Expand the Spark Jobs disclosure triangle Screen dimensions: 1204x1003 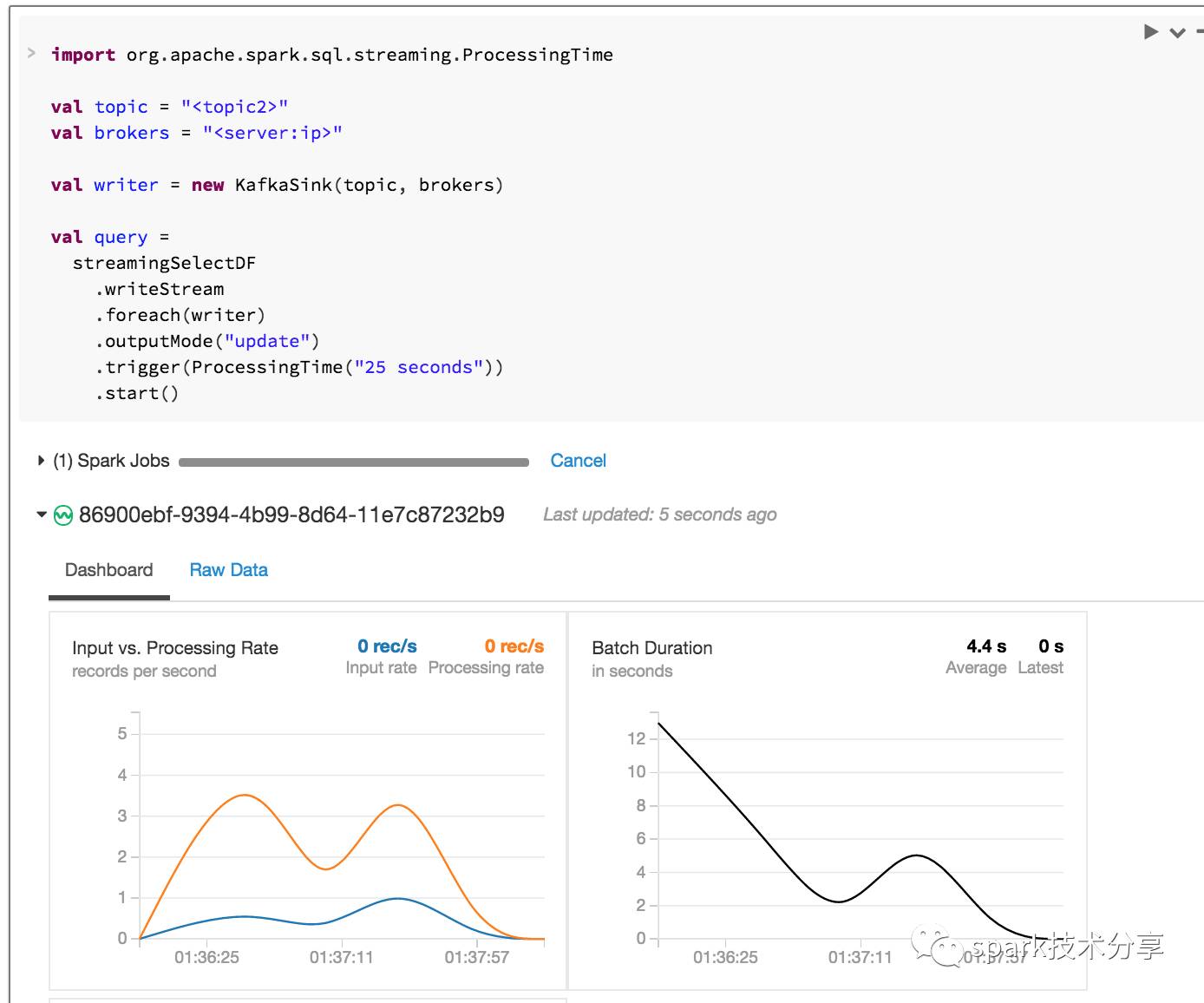pyautogui.click(x=41, y=461)
